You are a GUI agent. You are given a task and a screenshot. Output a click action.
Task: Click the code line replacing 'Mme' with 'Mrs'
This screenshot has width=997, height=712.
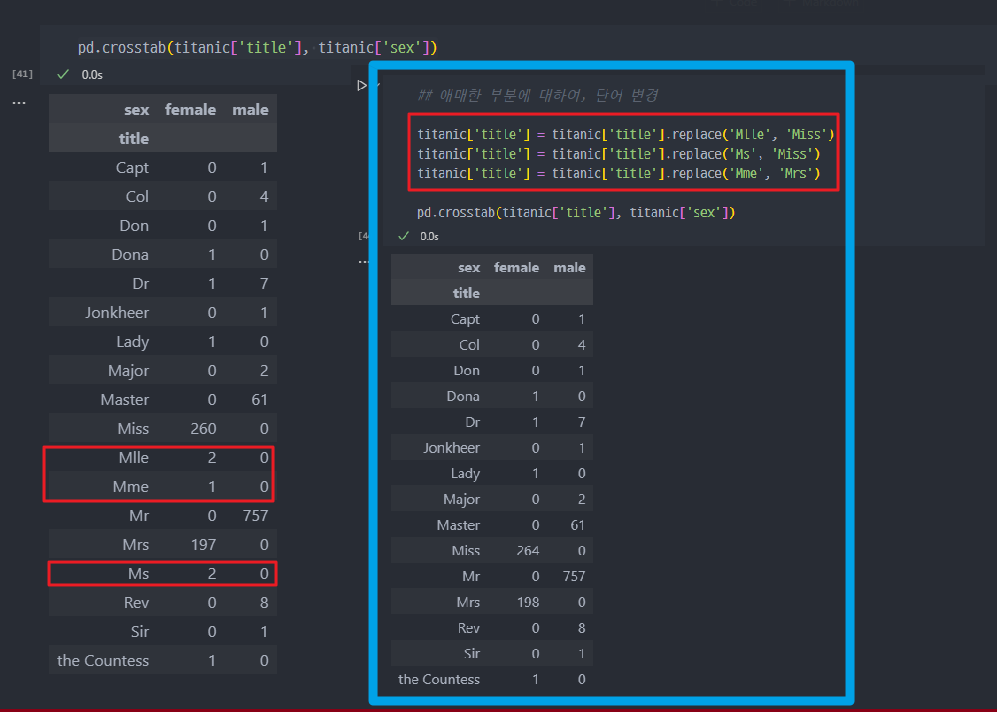[619, 173]
